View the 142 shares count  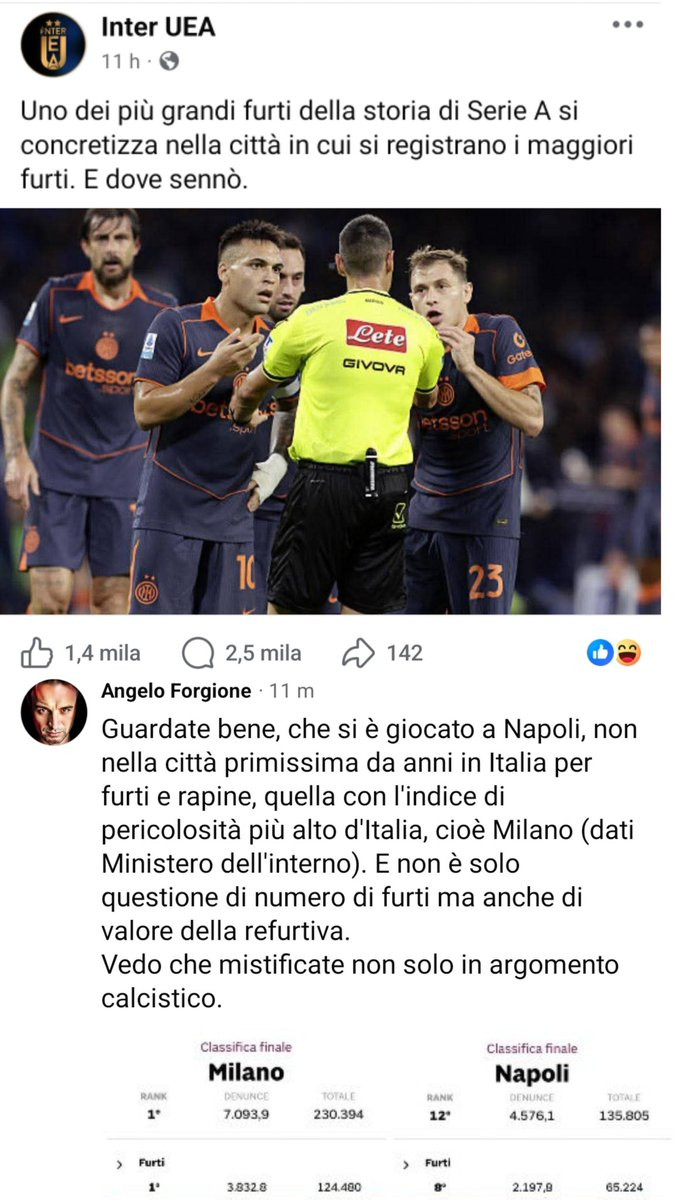point(404,654)
